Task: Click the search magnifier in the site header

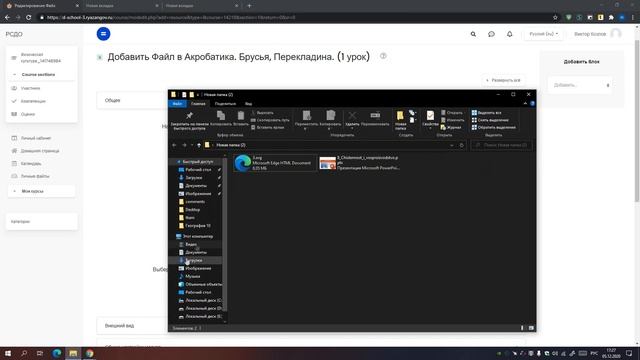Action: 473,34
